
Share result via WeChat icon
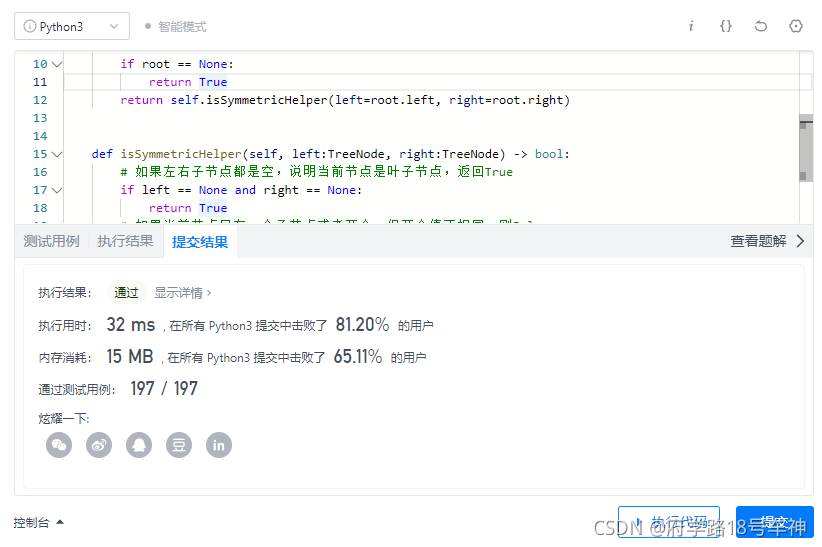pos(59,445)
